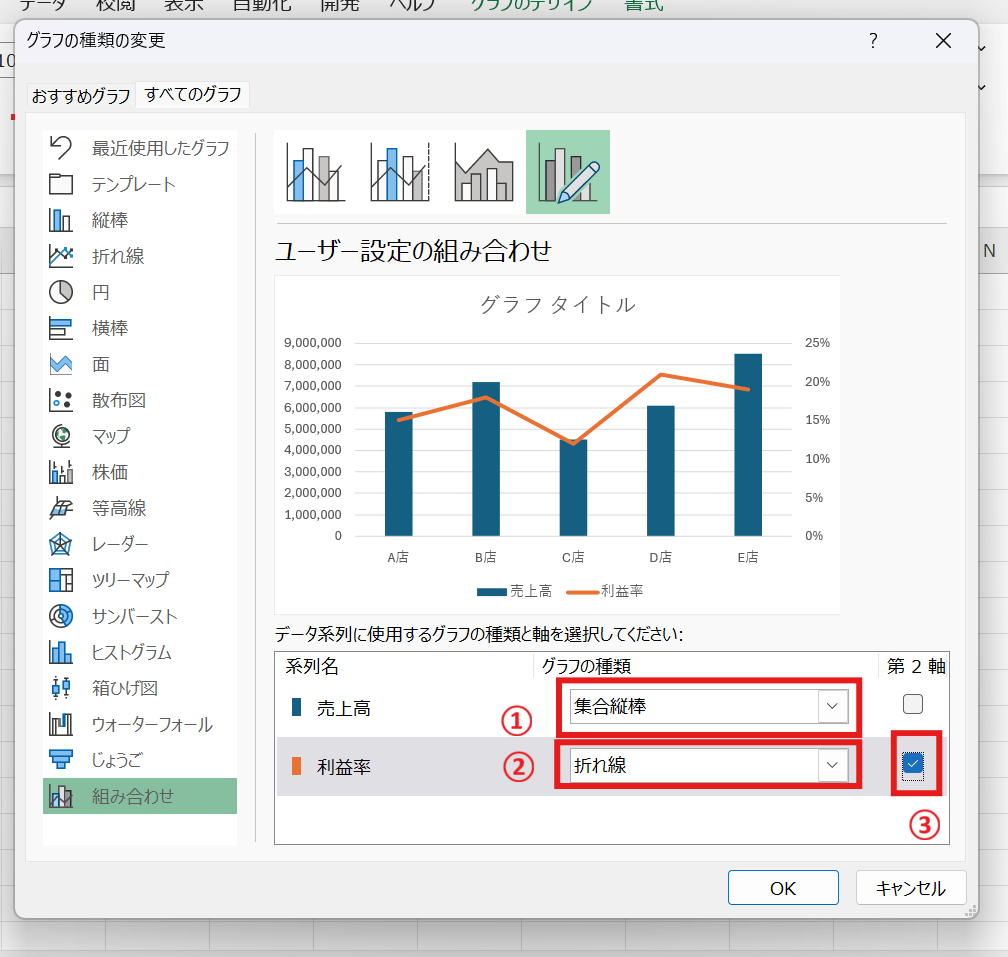Select column-line on secondary axis icon
Viewport: 1008px width, 957px height.
click(x=399, y=172)
